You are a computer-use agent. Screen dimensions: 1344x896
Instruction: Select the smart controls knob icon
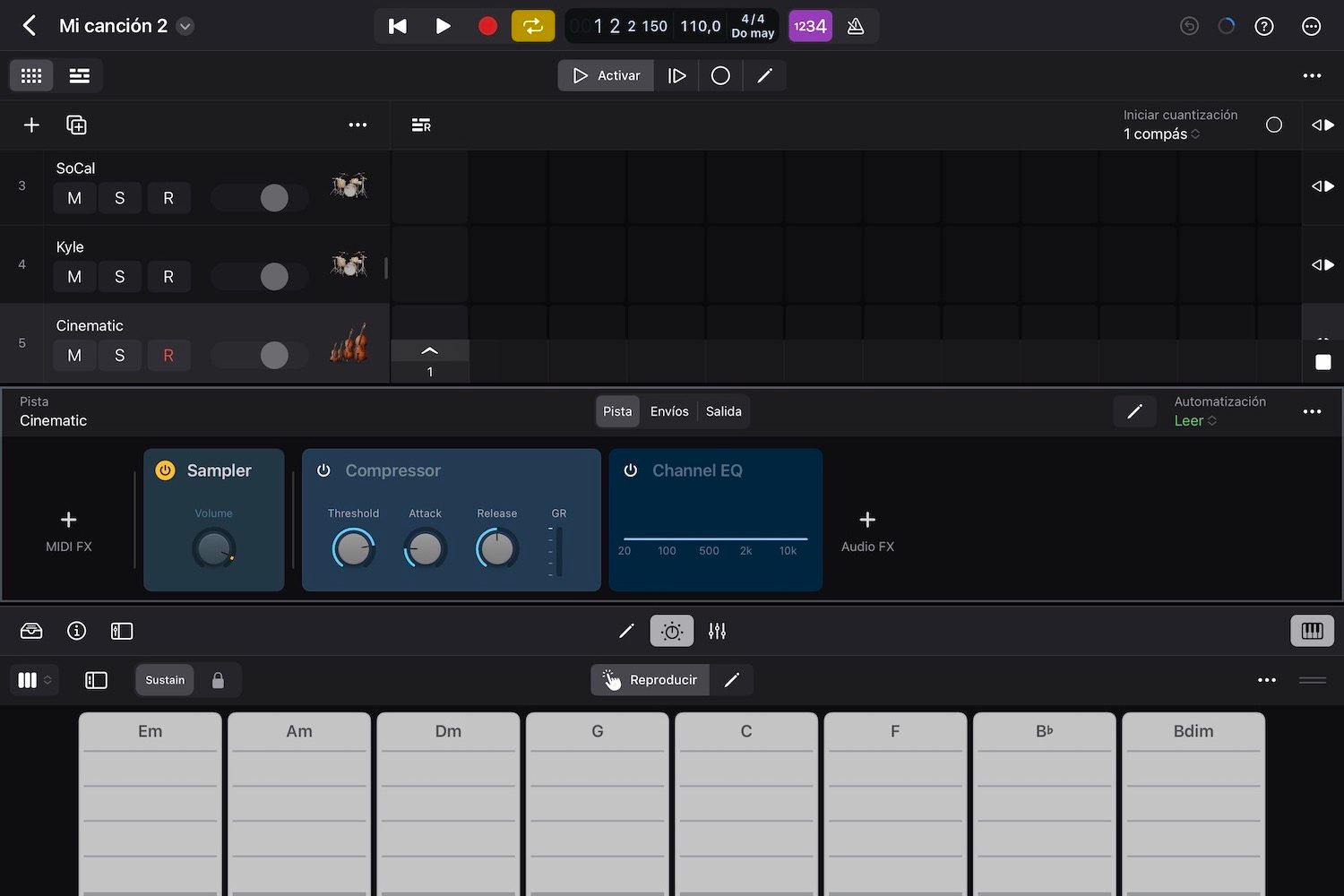(671, 630)
